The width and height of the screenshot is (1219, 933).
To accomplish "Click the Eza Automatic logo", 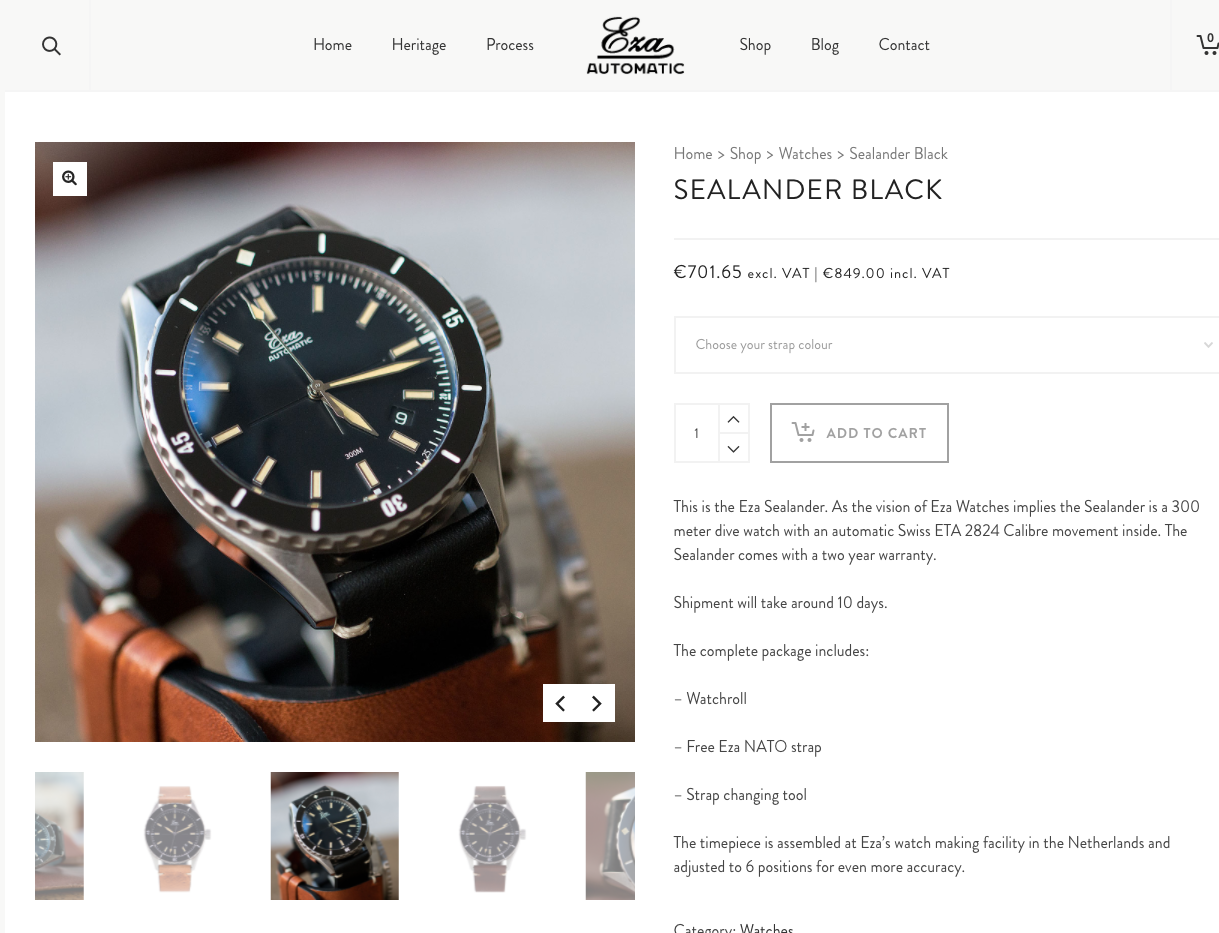I will click(x=635, y=45).
